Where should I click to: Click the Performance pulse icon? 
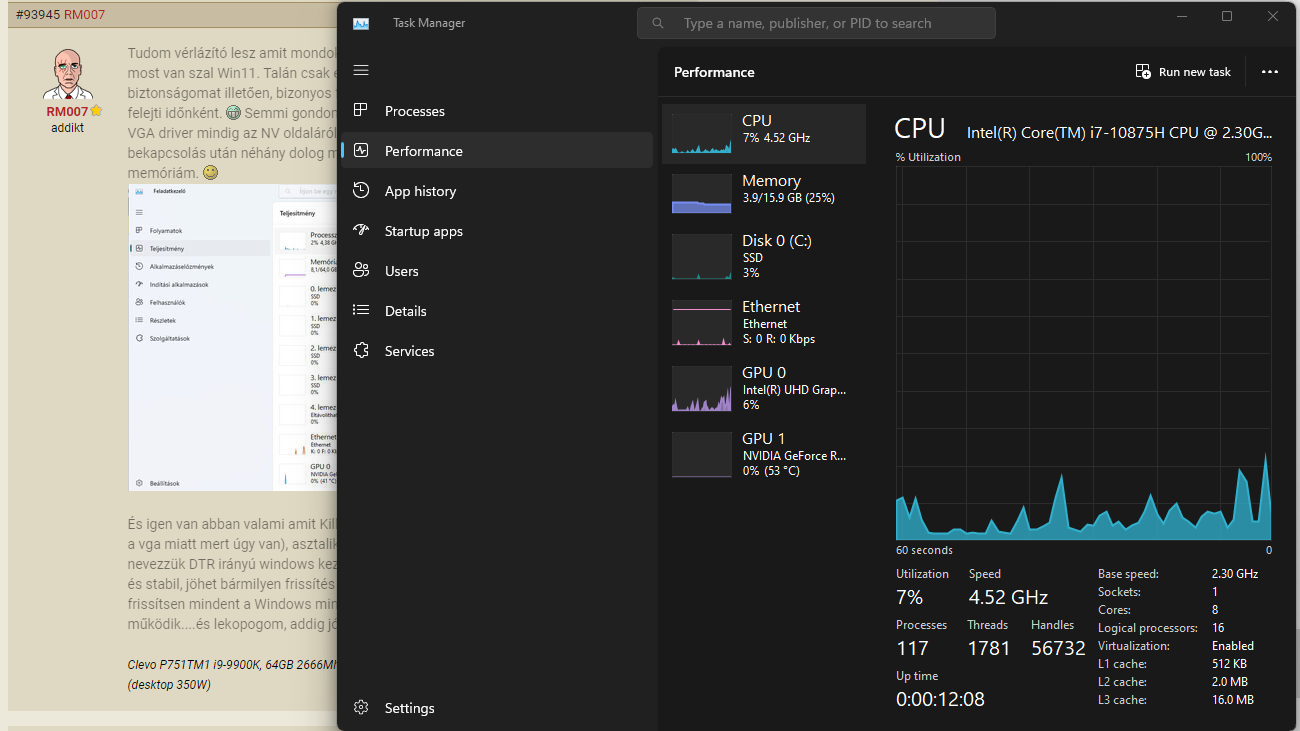click(362, 151)
